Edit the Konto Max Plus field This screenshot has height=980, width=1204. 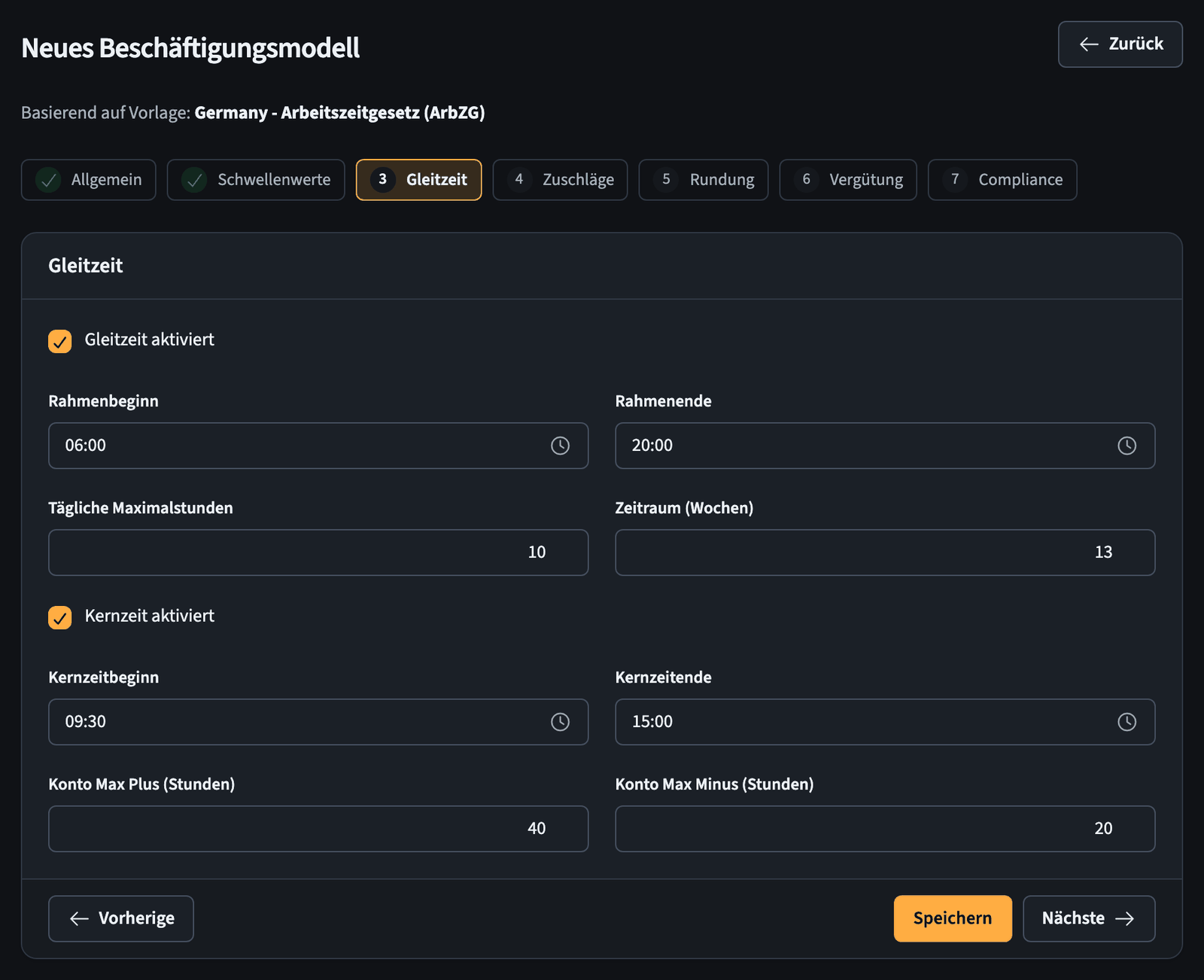318,829
